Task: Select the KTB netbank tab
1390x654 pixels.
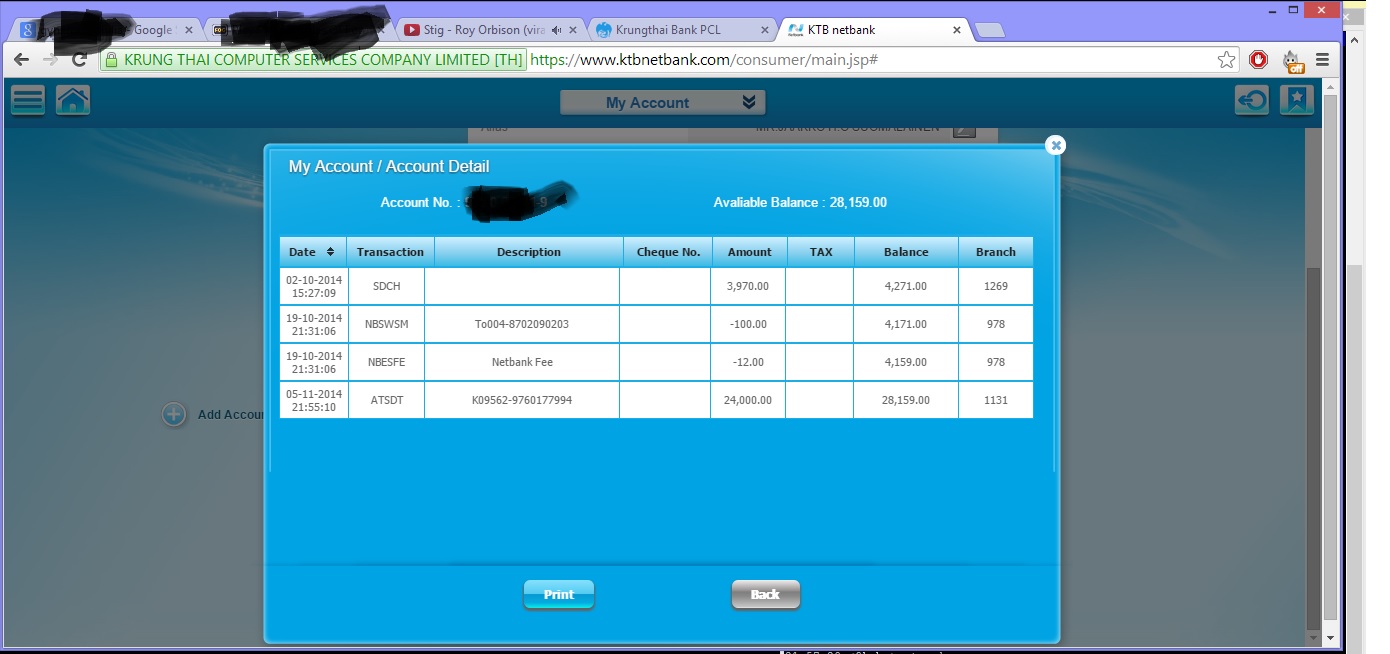Action: [x=874, y=30]
